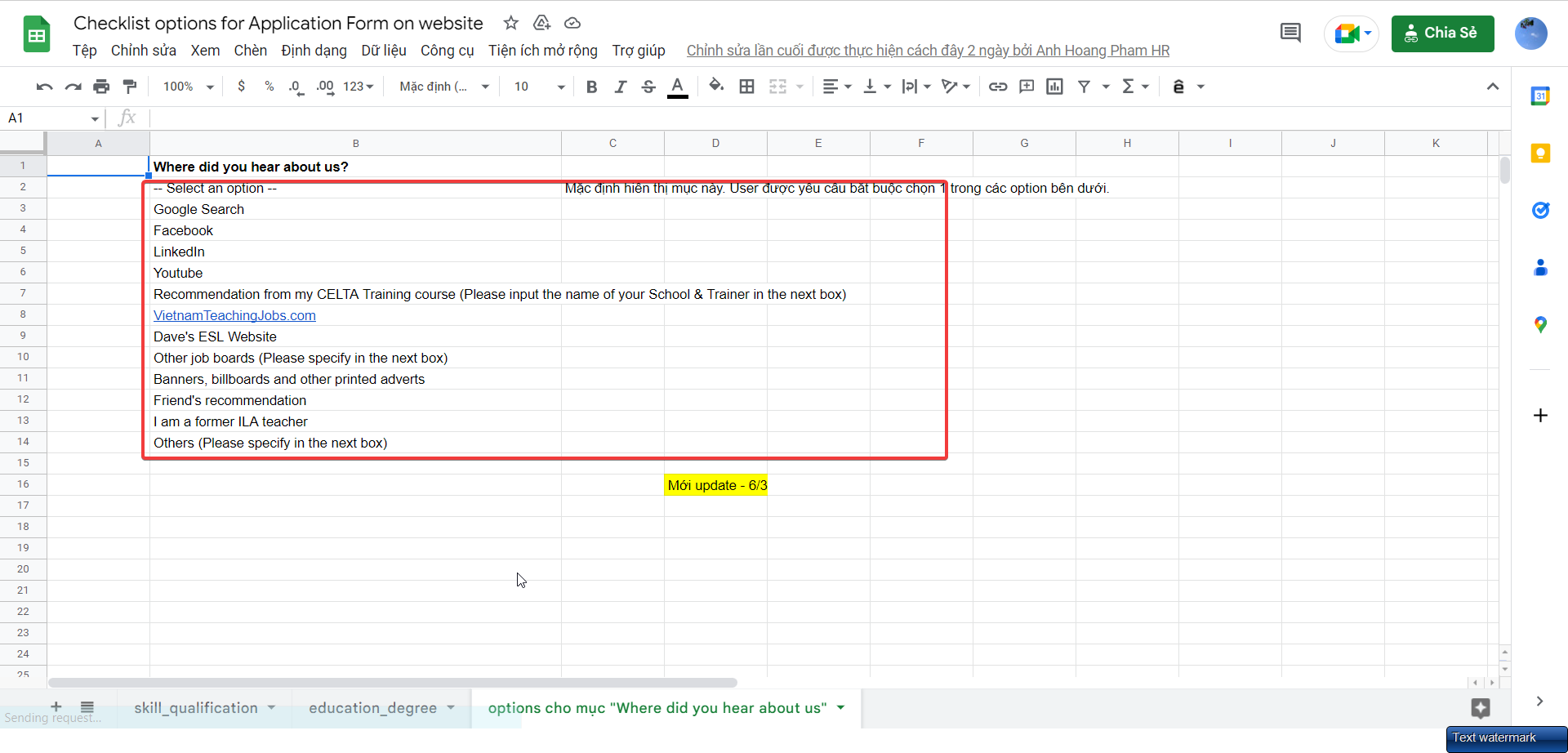Star this spreadsheet document

pos(511,23)
